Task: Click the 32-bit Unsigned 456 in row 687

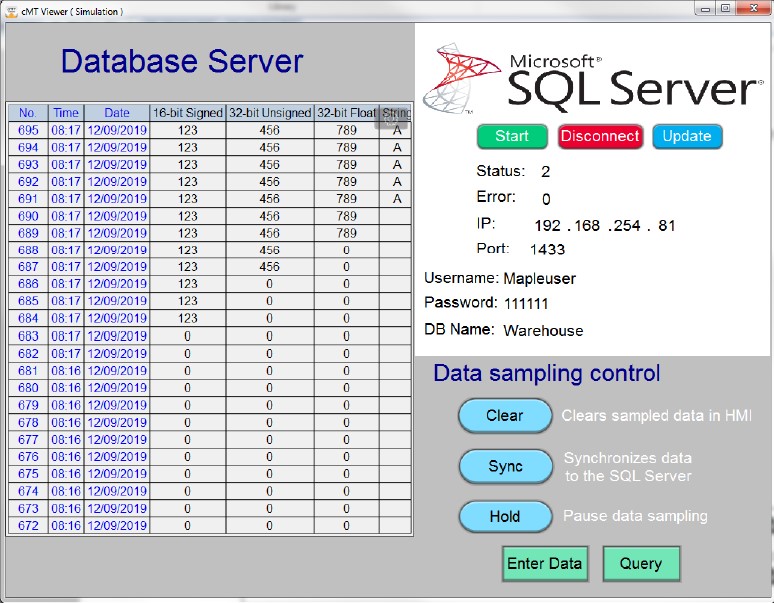Action: [x=270, y=267]
